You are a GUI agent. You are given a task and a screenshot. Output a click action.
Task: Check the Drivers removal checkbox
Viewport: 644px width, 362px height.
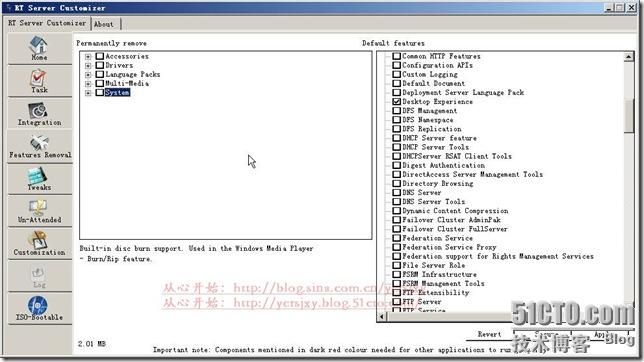click(99, 65)
